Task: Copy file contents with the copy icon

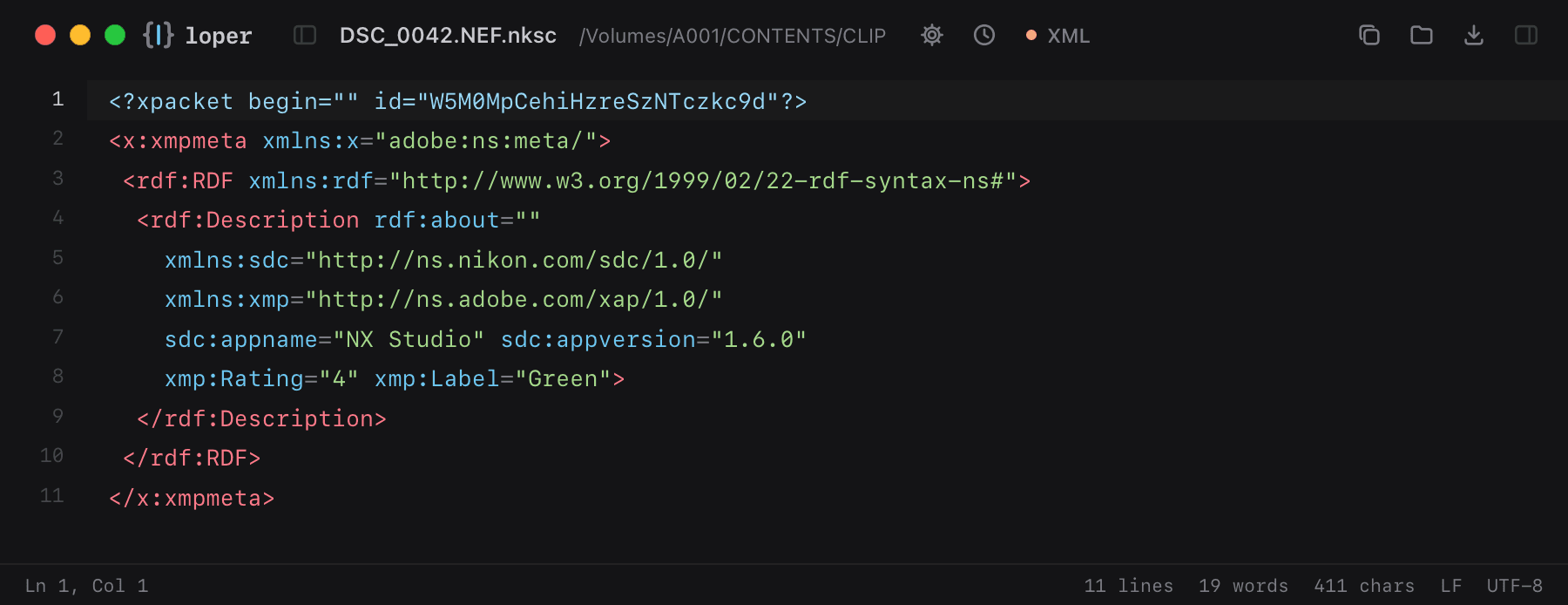Action: click(1369, 35)
